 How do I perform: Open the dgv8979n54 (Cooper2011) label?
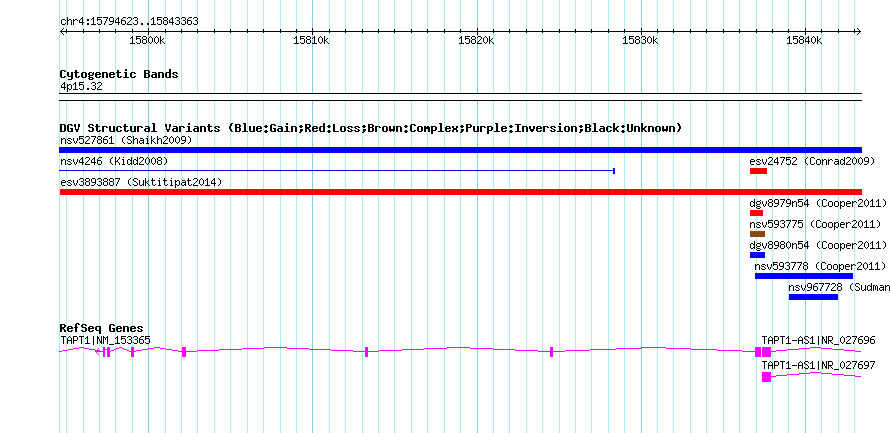tap(818, 203)
